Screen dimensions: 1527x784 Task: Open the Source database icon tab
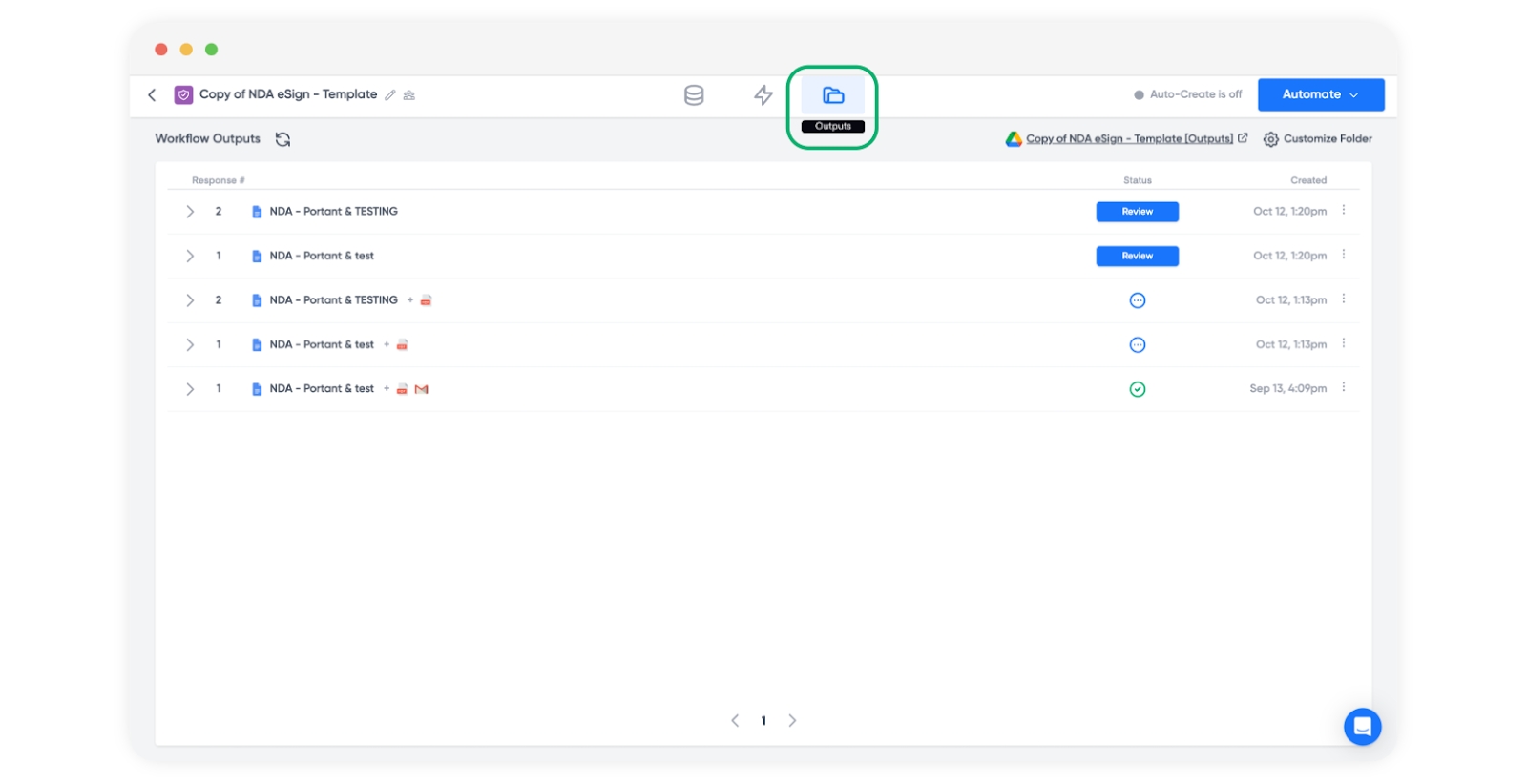tap(694, 95)
